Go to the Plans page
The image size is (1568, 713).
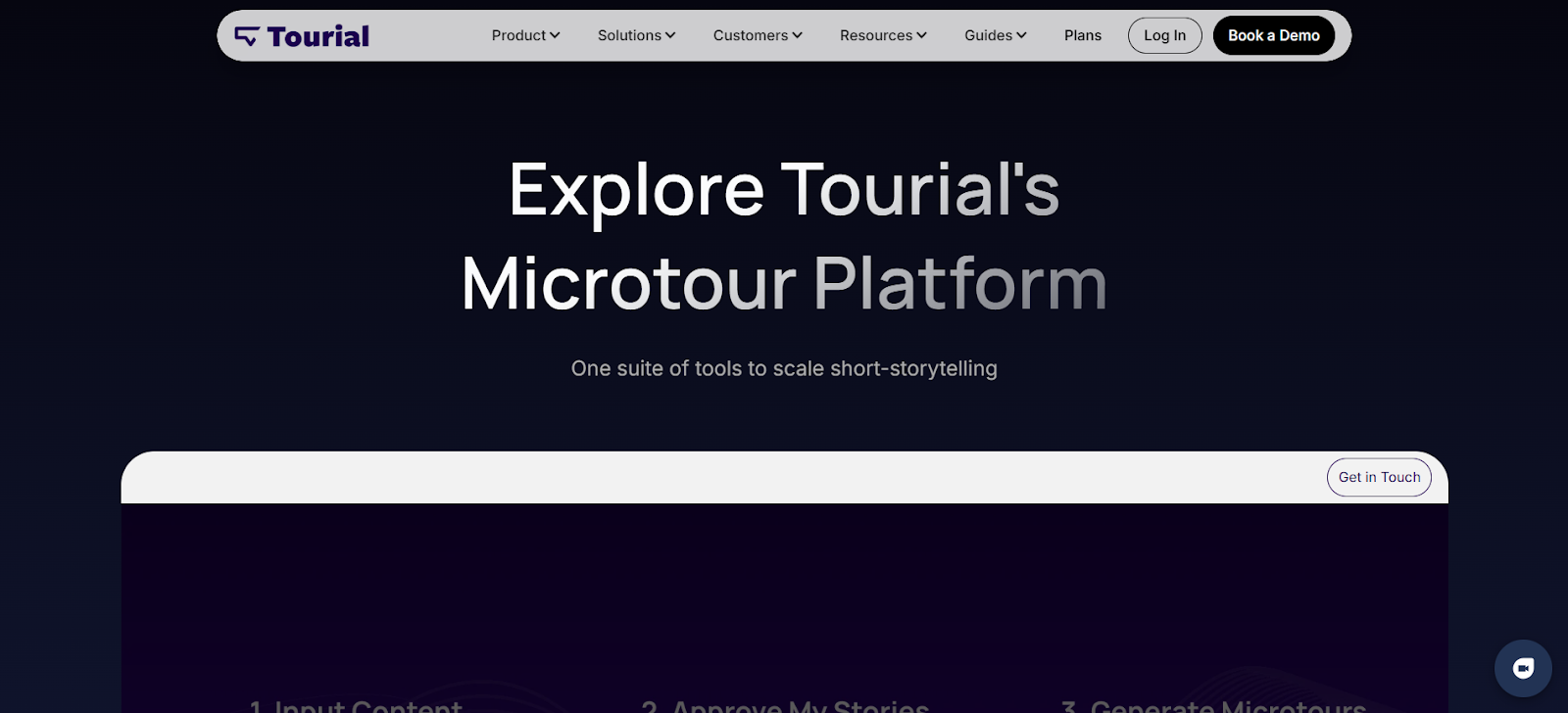pyautogui.click(x=1083, y=35)
